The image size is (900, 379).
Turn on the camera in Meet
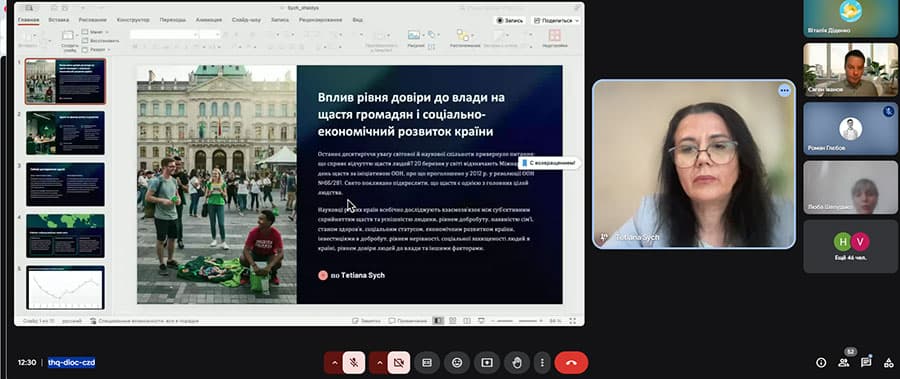[x=399, y=363]
